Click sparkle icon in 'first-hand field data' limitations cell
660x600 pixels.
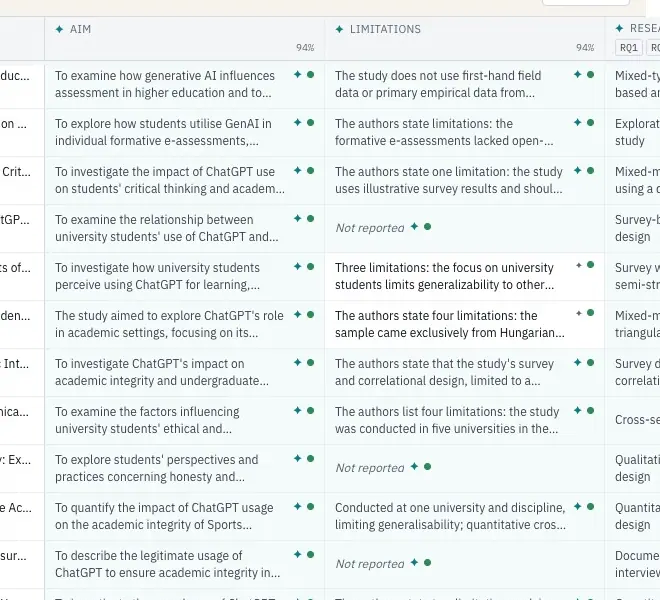pos(578,75)
